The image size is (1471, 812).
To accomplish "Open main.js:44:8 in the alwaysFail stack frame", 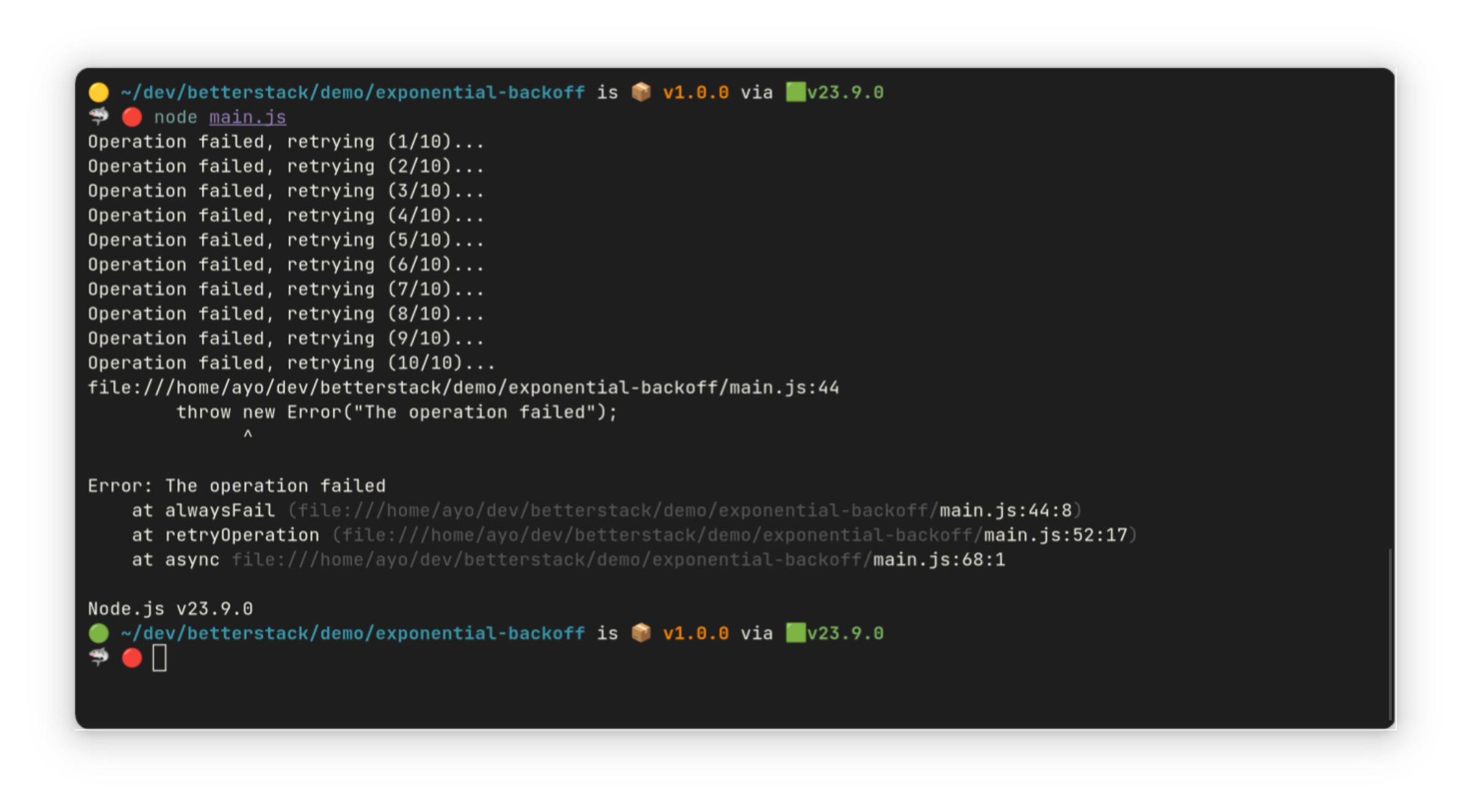I will [1006, 511].
